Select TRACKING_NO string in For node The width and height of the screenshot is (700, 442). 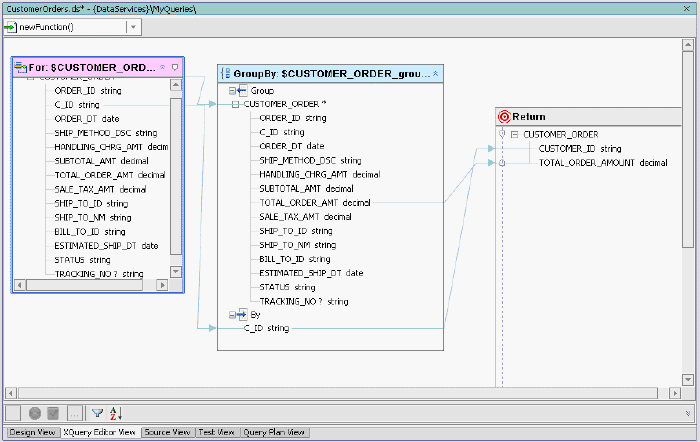[99, 274]
